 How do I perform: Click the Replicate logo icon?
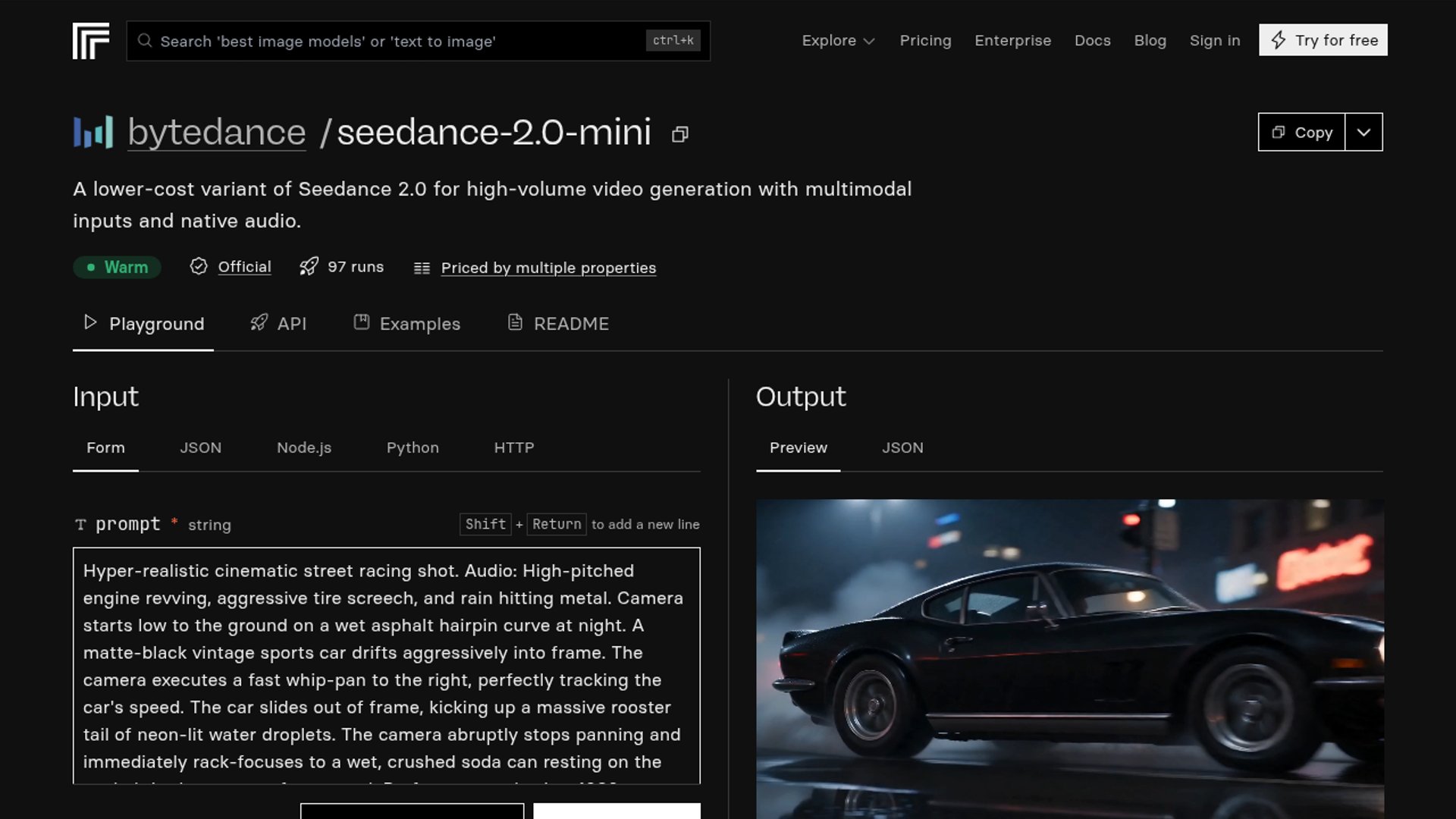91,41
